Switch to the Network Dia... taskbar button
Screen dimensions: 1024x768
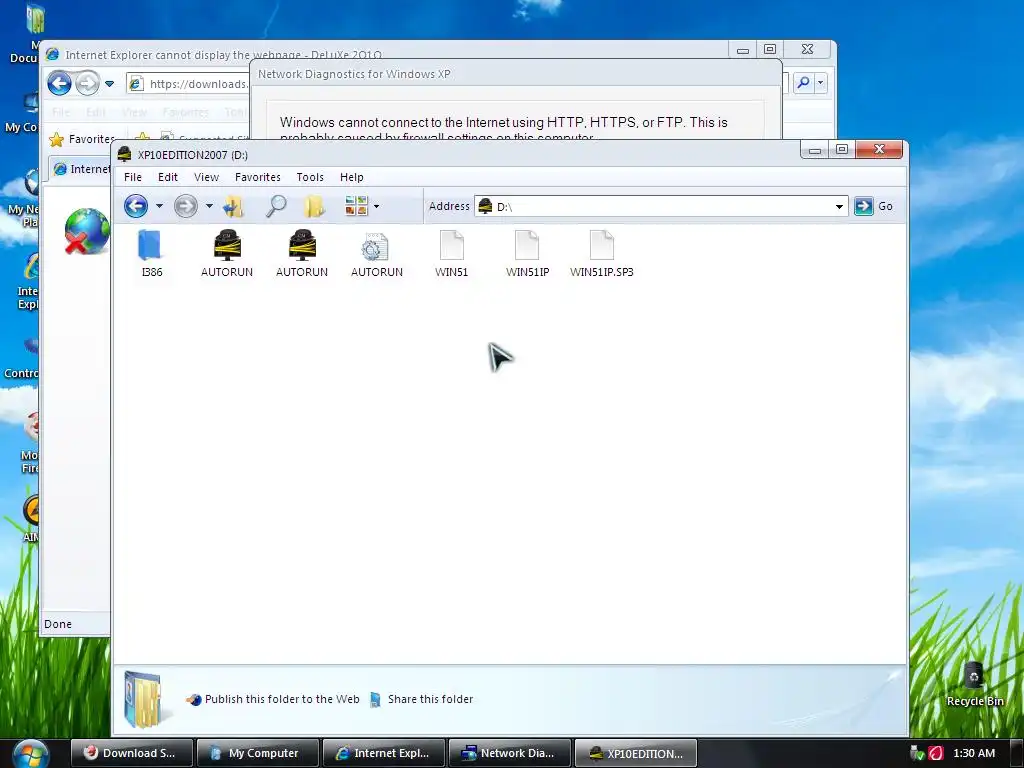[x=509, y=753]
